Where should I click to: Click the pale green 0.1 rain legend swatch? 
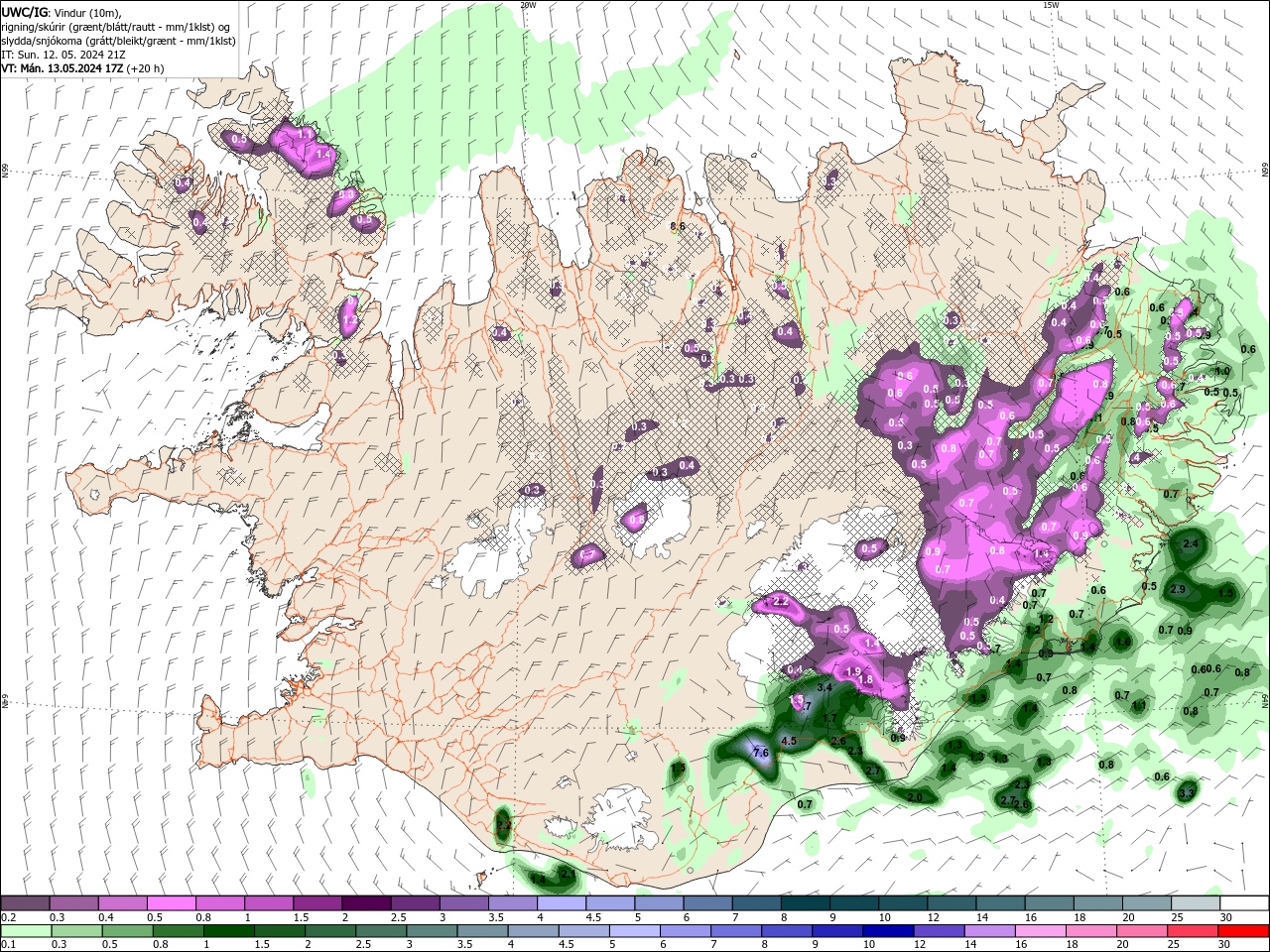26,931
